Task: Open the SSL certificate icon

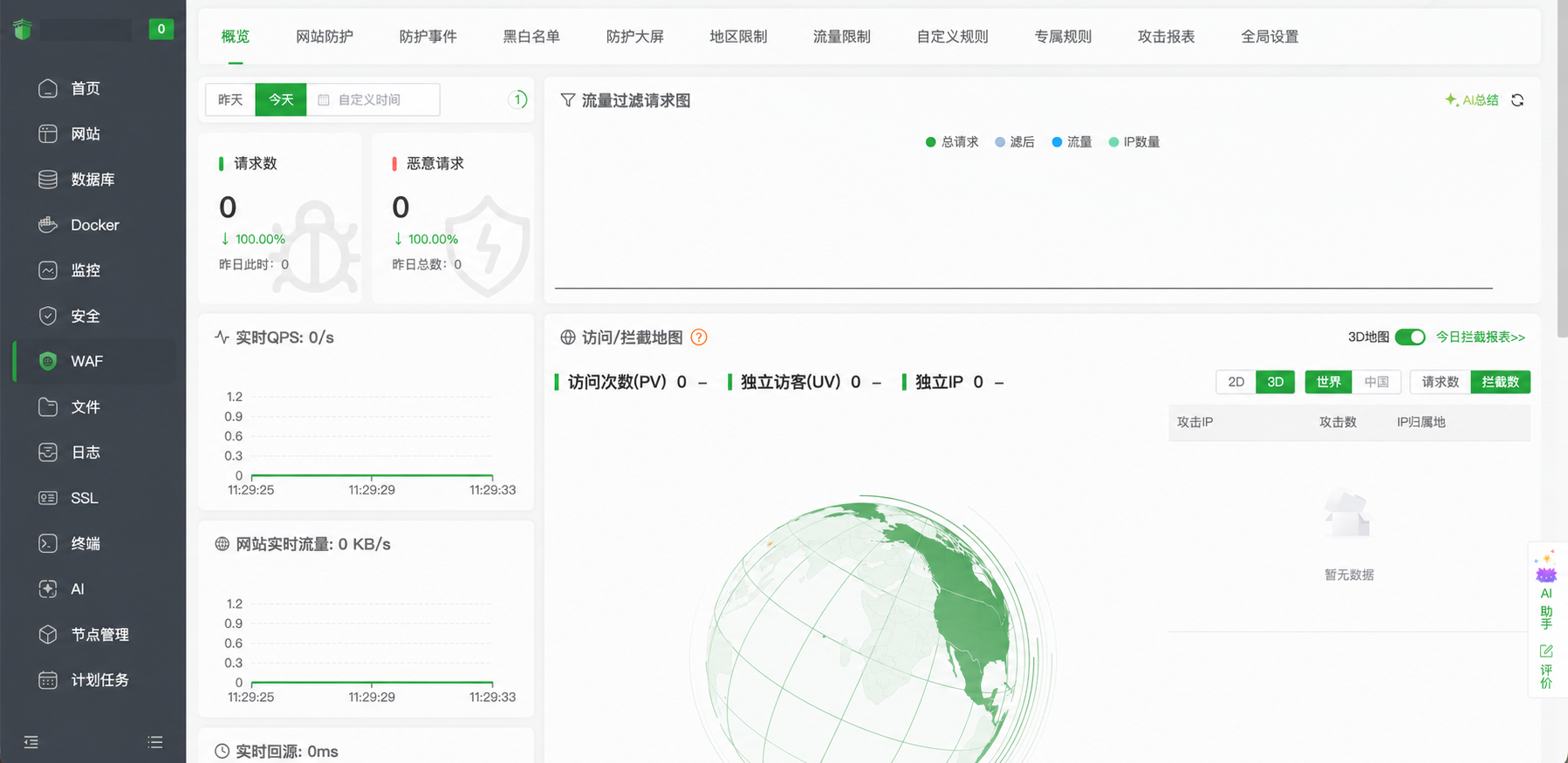Action: point(48,498)
